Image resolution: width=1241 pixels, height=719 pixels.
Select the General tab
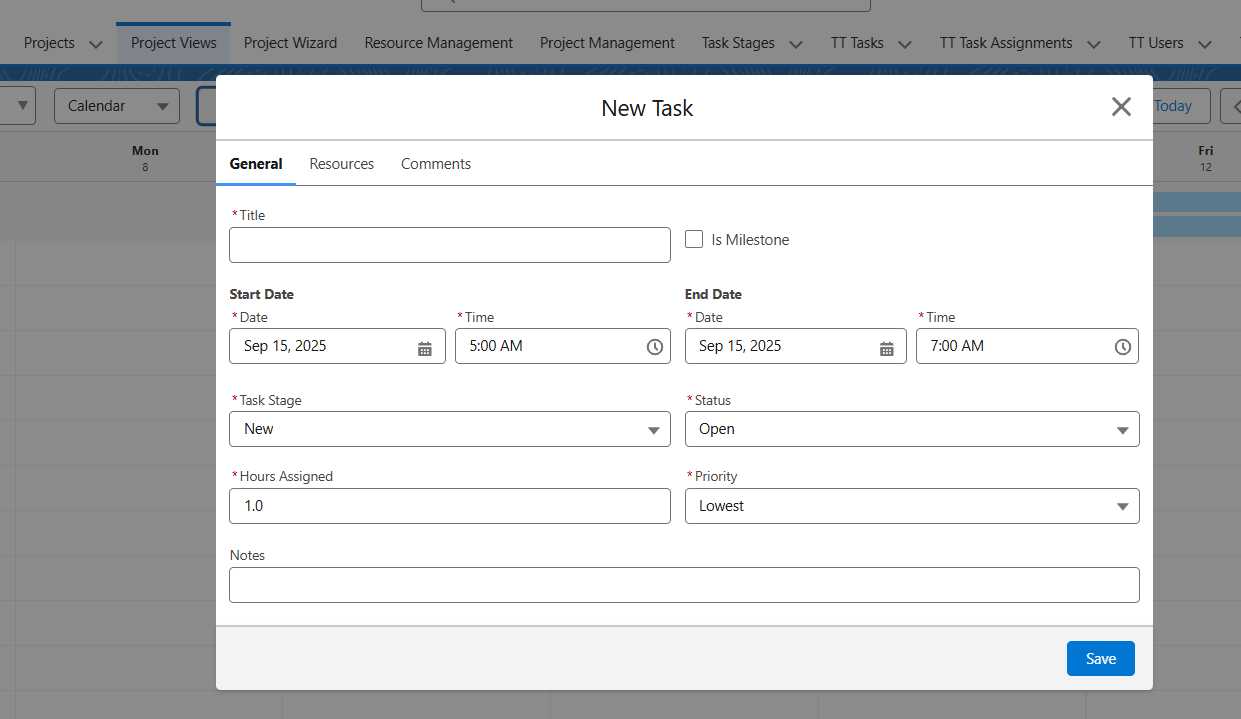coord(256,164)
